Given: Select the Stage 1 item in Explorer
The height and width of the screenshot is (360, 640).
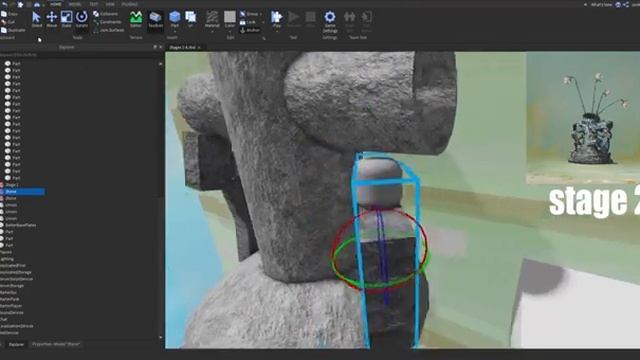Looking at the screenshot, I should (x=11, y=185).
